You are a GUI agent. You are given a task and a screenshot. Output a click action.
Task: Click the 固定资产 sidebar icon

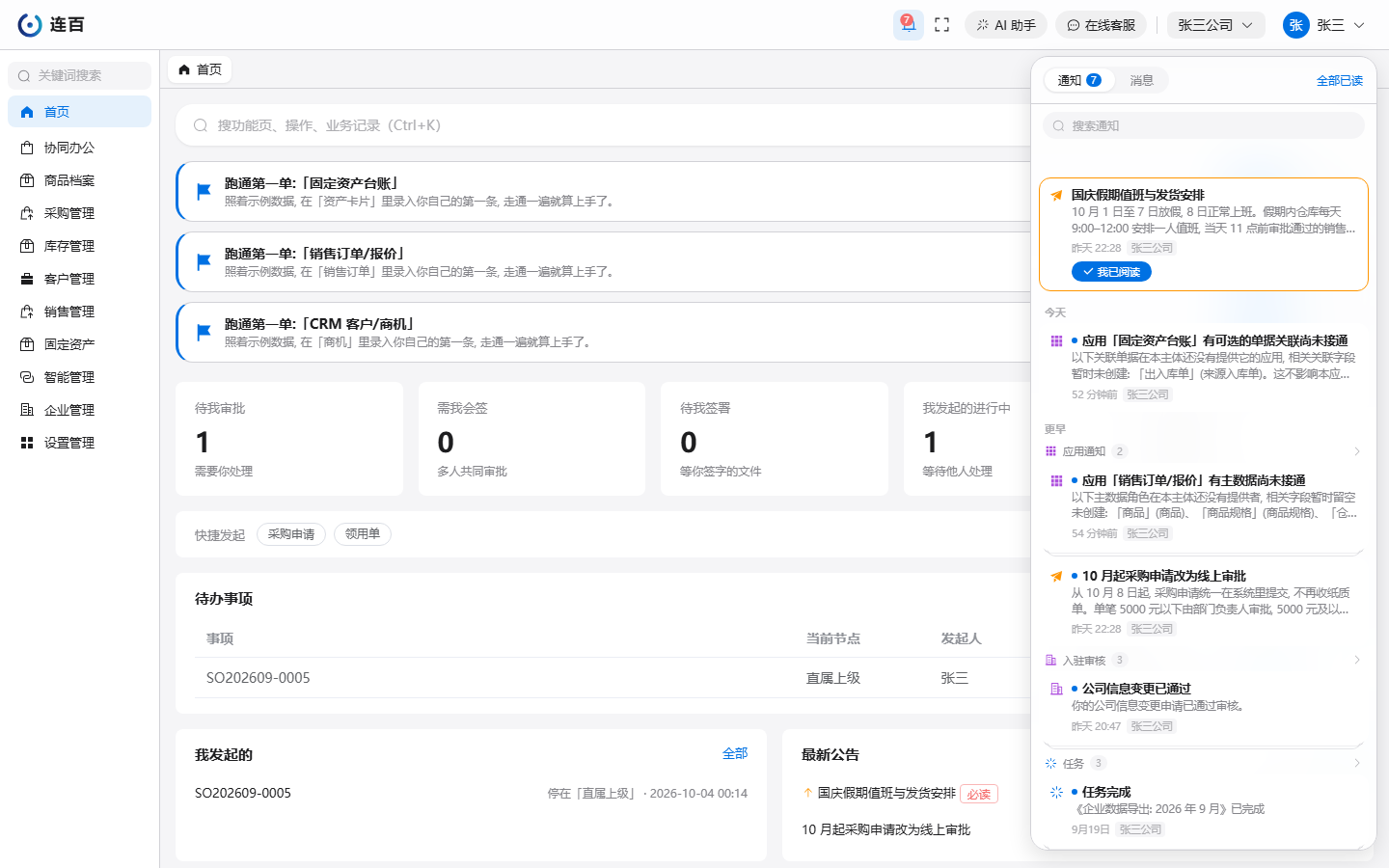click(x=27, y=344)
